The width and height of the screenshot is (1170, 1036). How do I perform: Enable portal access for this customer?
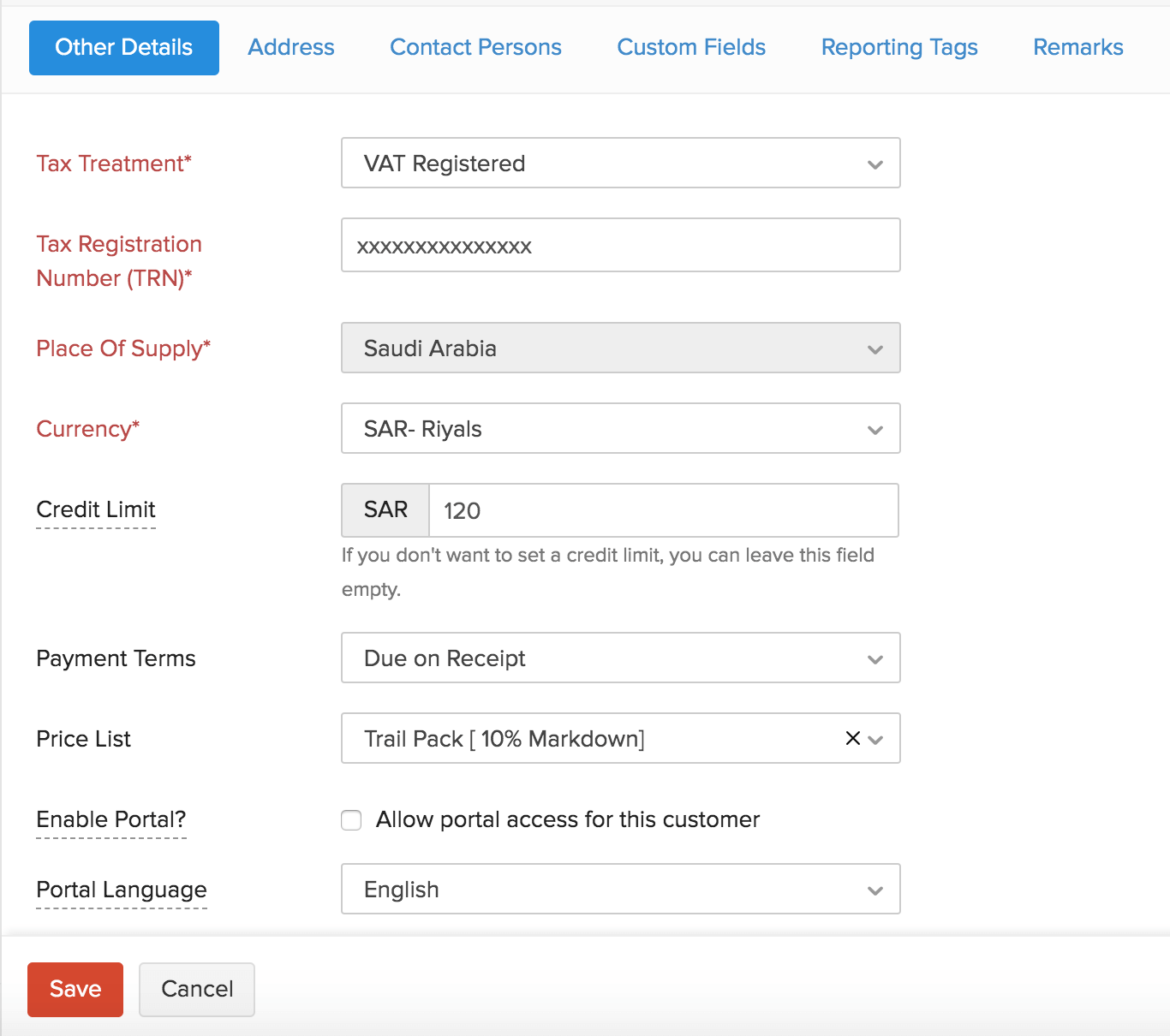click(351, 819)
